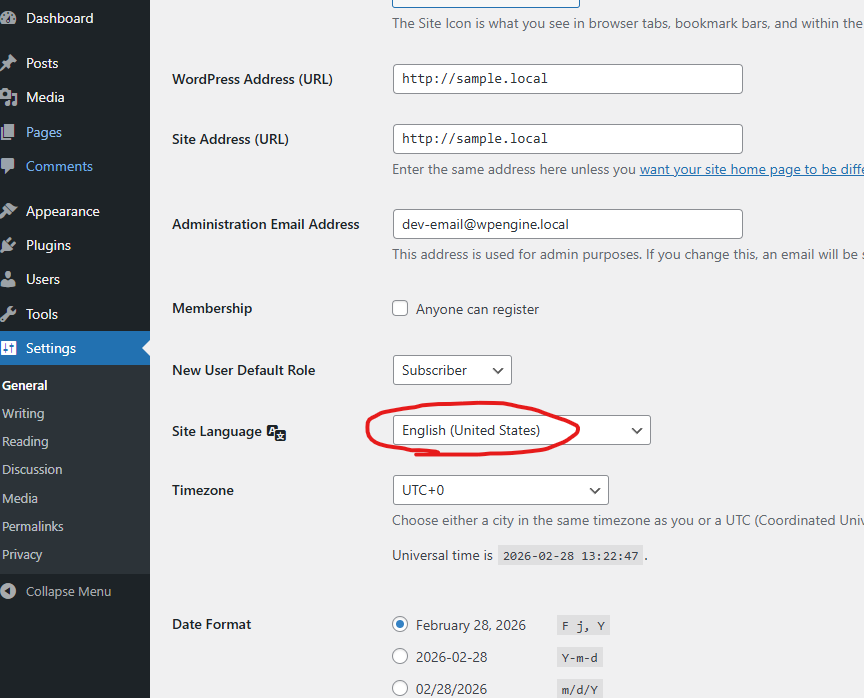The width and height of the screenshot is (864, 698).
Task: Click the Pages icon in sidebar
Action: 8,132
